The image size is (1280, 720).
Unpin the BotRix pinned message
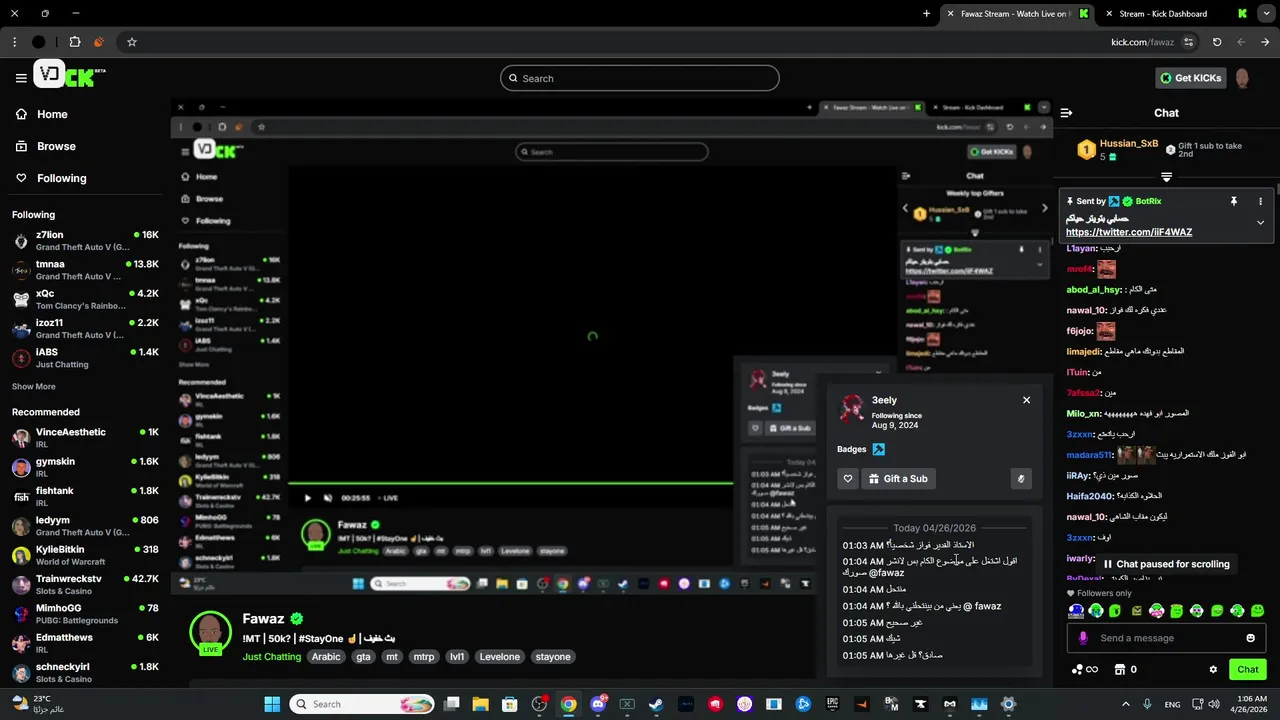point(1234,201)
